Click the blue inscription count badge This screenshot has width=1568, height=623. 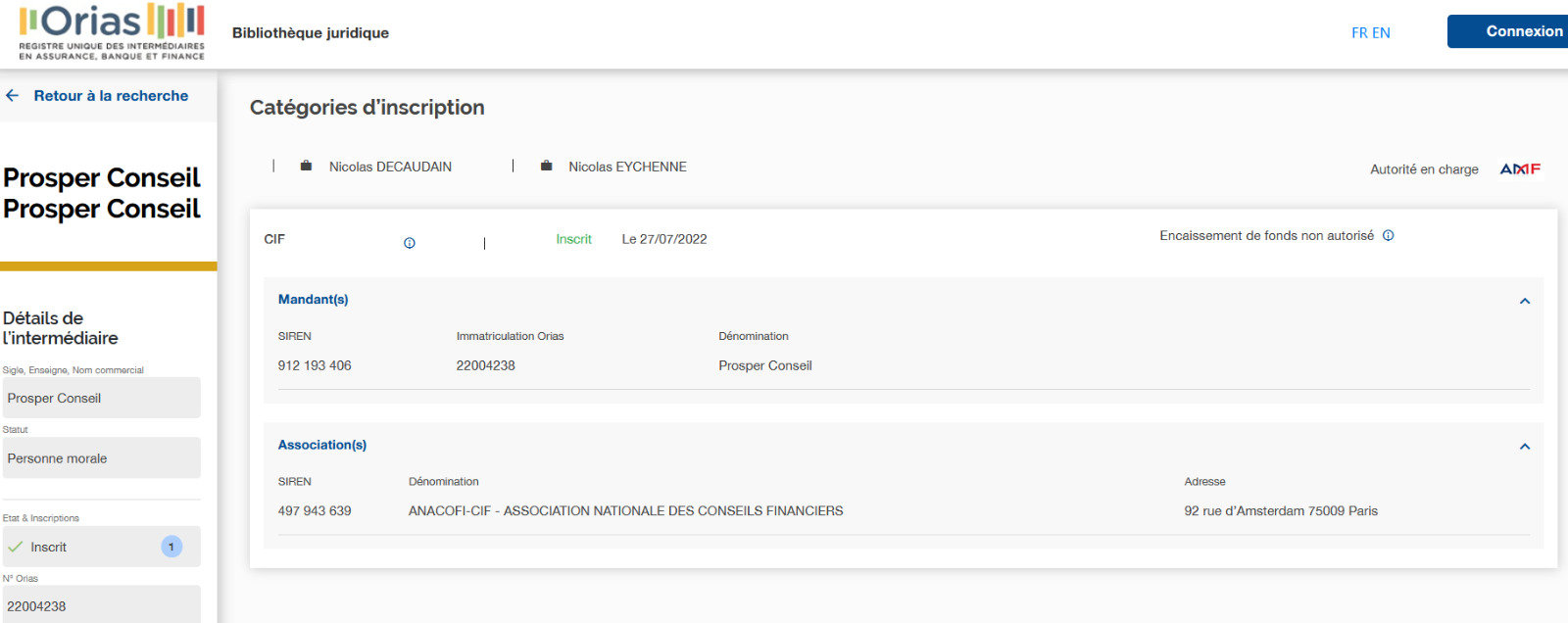coord(171,547)
